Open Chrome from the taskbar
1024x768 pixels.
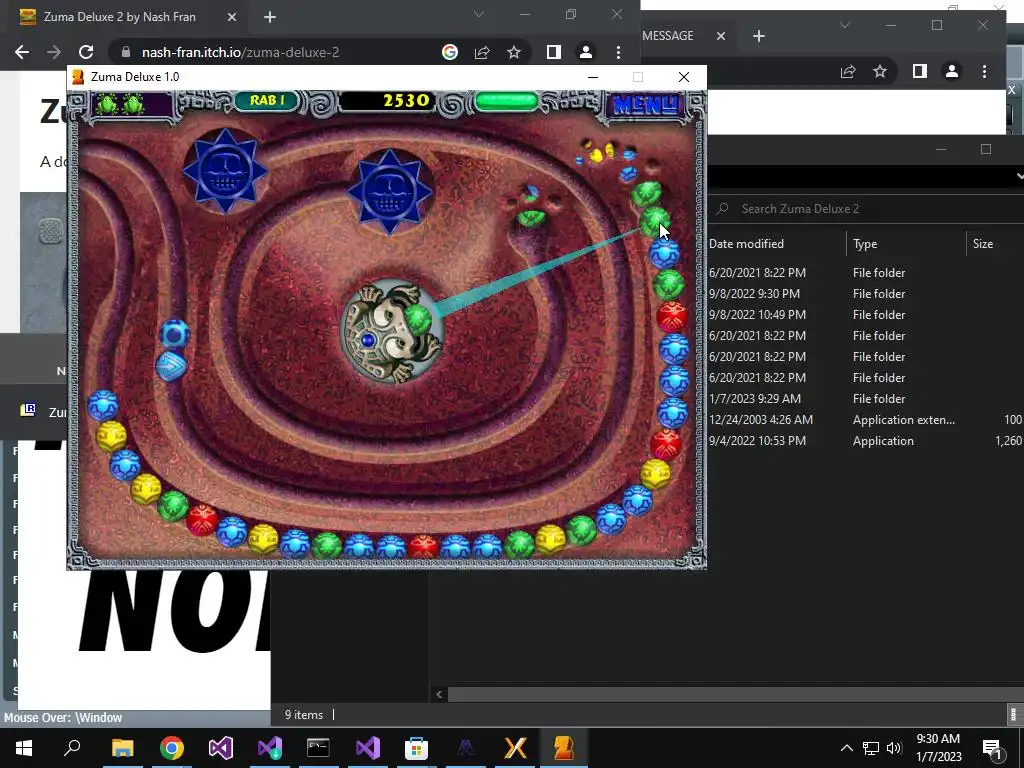click(x=172, y=748)
